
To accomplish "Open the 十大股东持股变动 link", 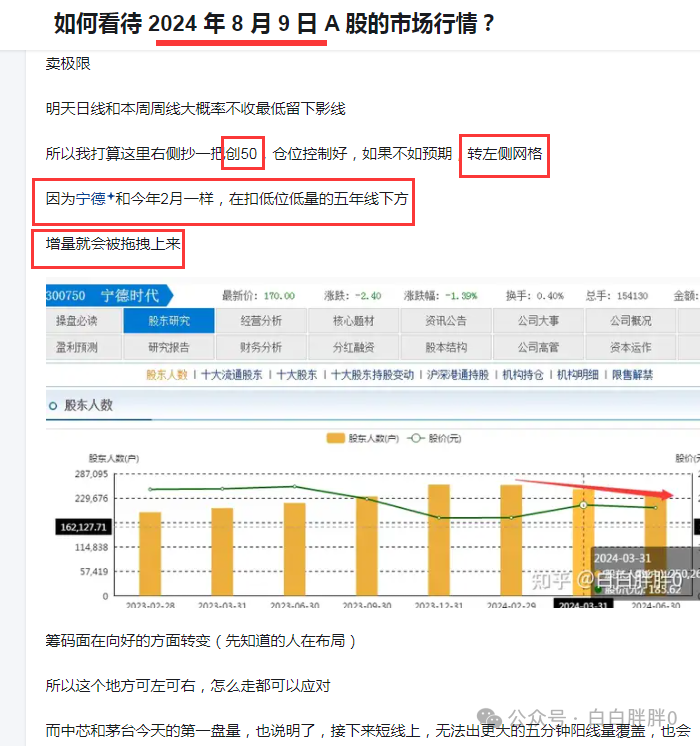I will [372, 375].
